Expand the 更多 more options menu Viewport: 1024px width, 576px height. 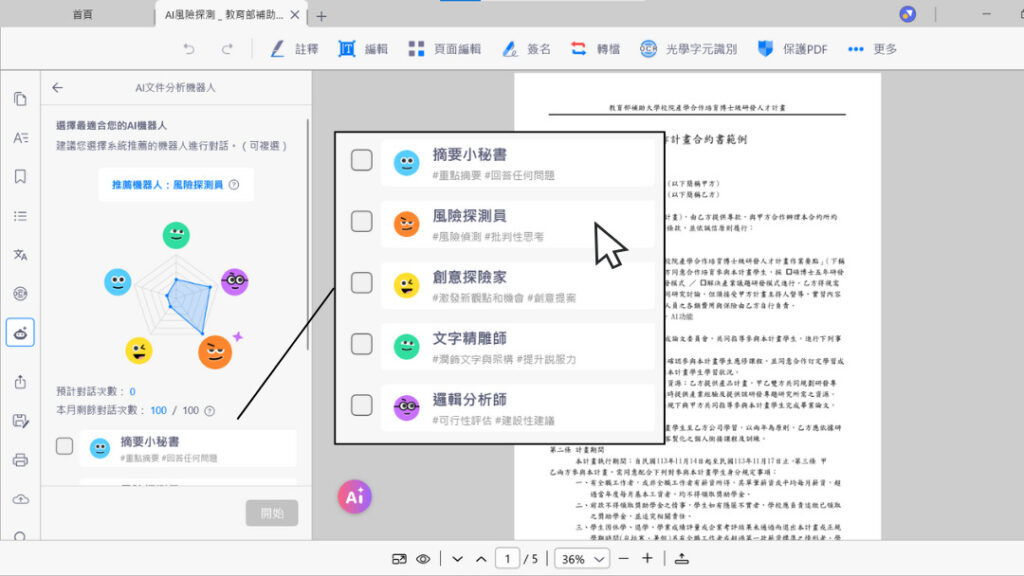point(871,49)
